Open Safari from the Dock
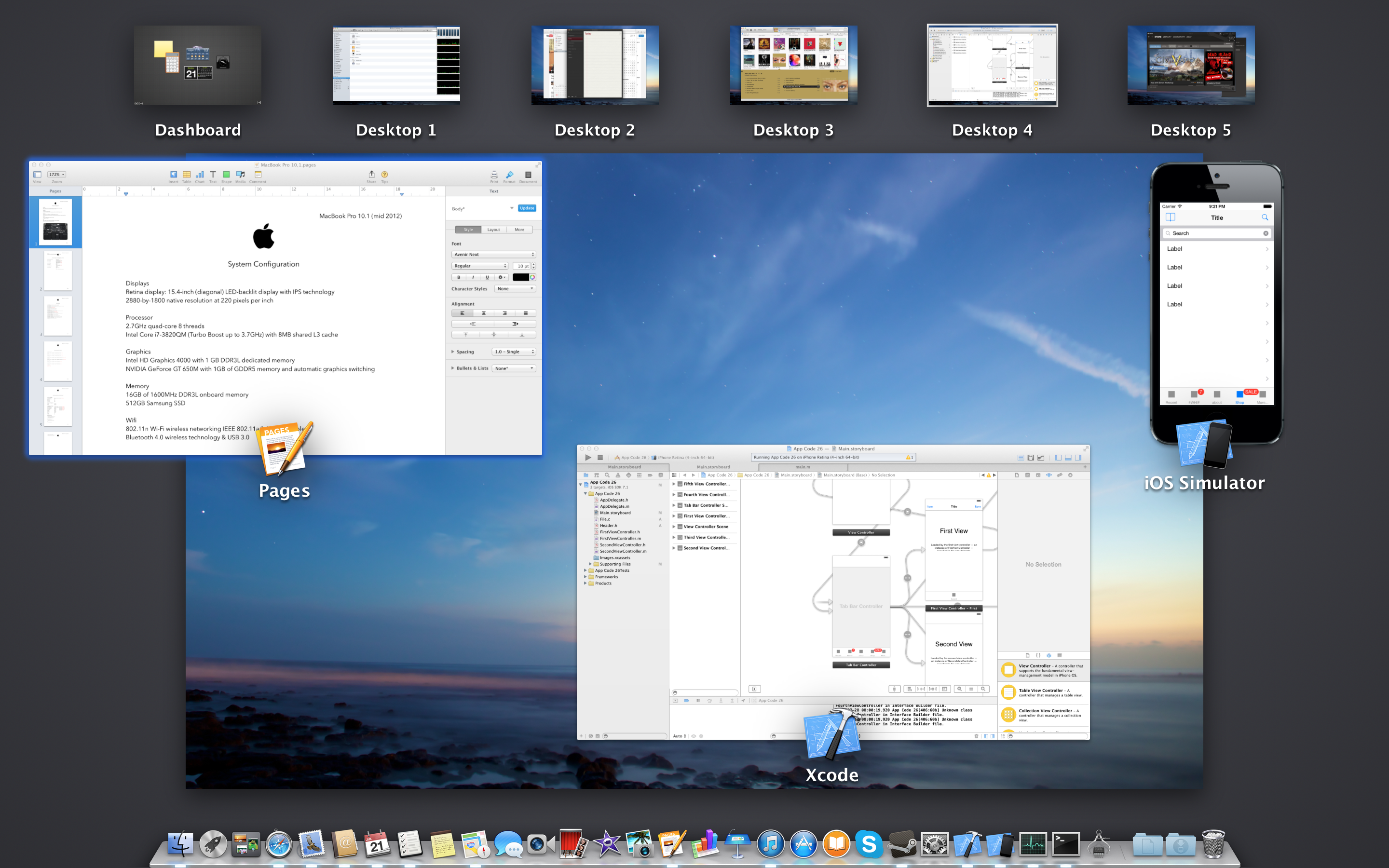Image resolution: width=1389 pixels, height=868 pixels. click(x=278, y=844)
